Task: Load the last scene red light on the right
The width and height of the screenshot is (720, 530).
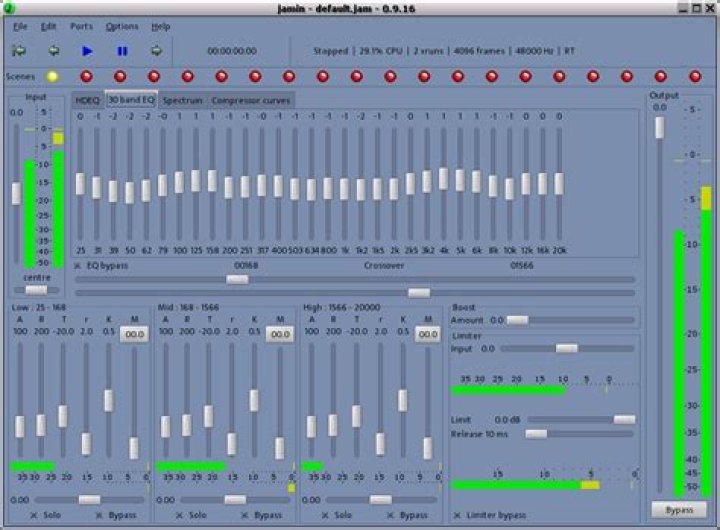Action: click(x=695, y=77)
